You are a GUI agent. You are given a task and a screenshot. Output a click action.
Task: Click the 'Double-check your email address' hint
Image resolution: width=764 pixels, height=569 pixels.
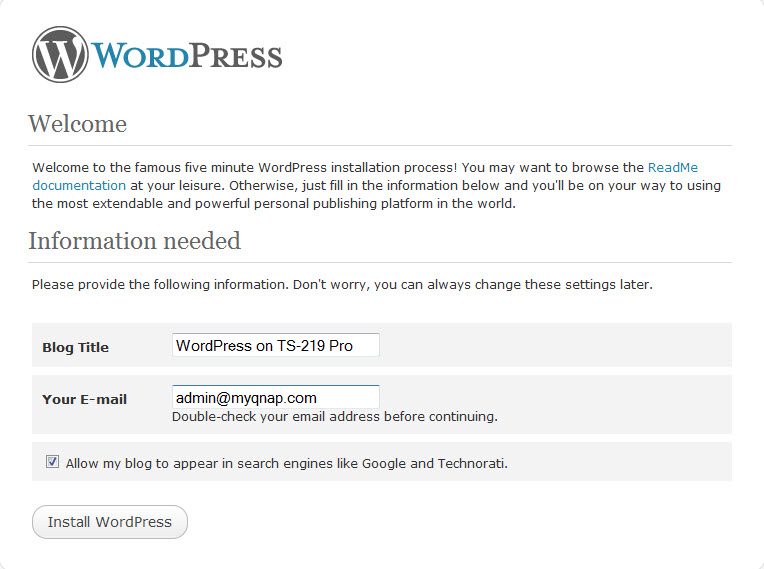click(334, 416)
